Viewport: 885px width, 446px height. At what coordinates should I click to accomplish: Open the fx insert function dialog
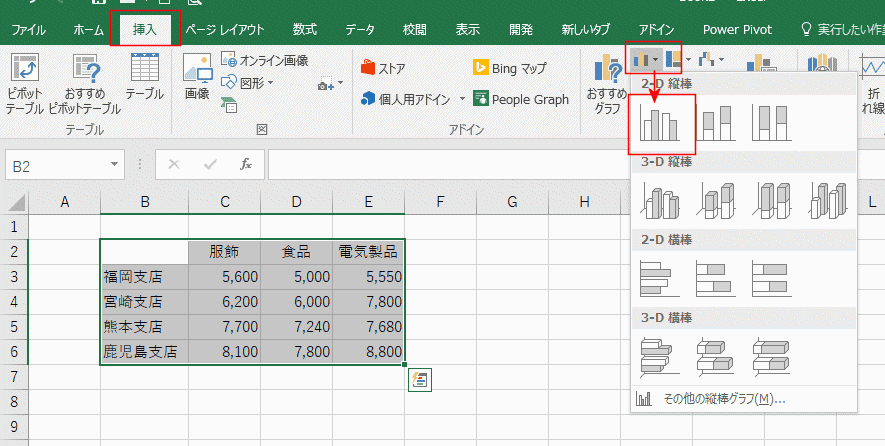point(246,165)
